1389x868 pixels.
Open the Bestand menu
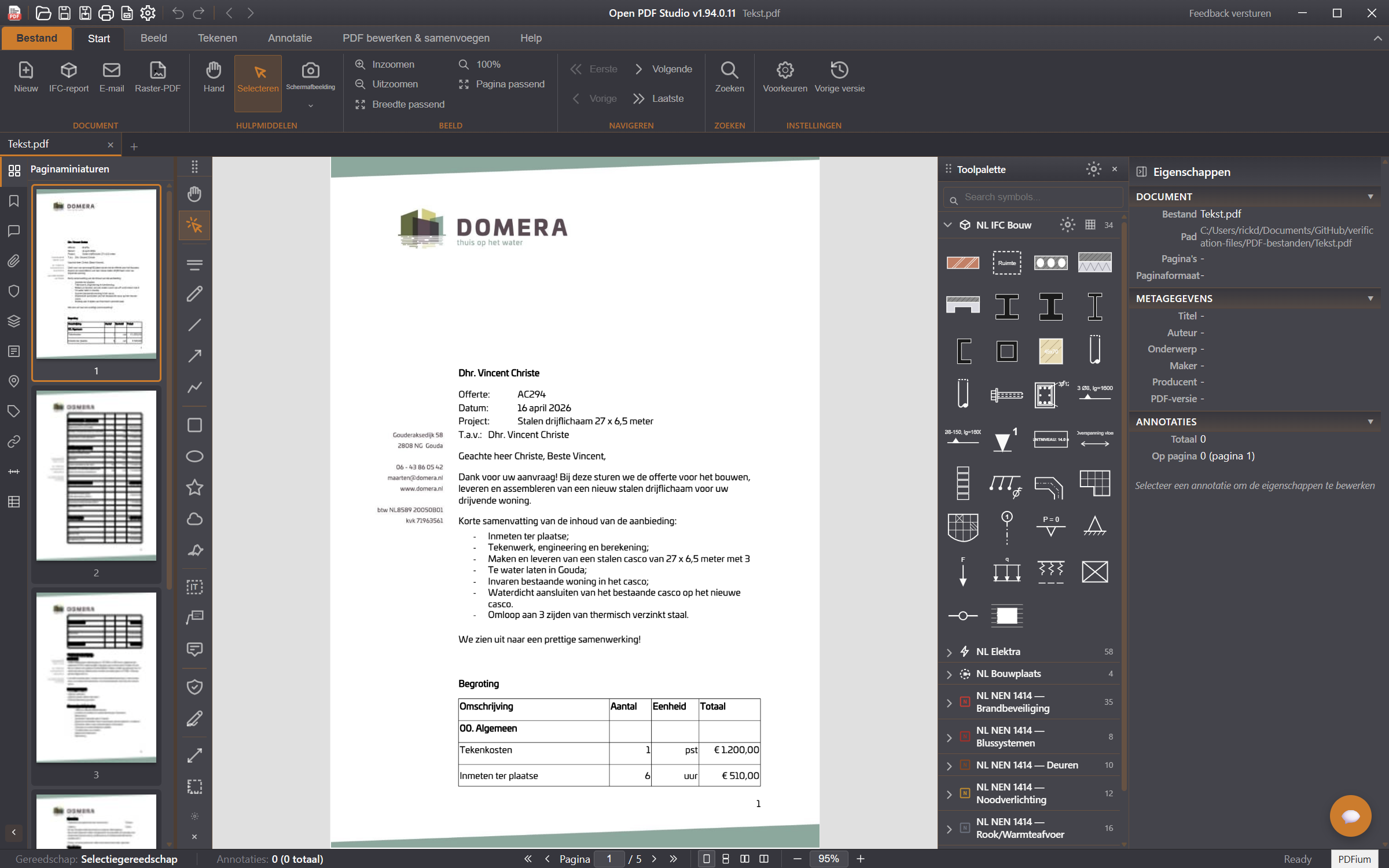click(x=36, y=38)
